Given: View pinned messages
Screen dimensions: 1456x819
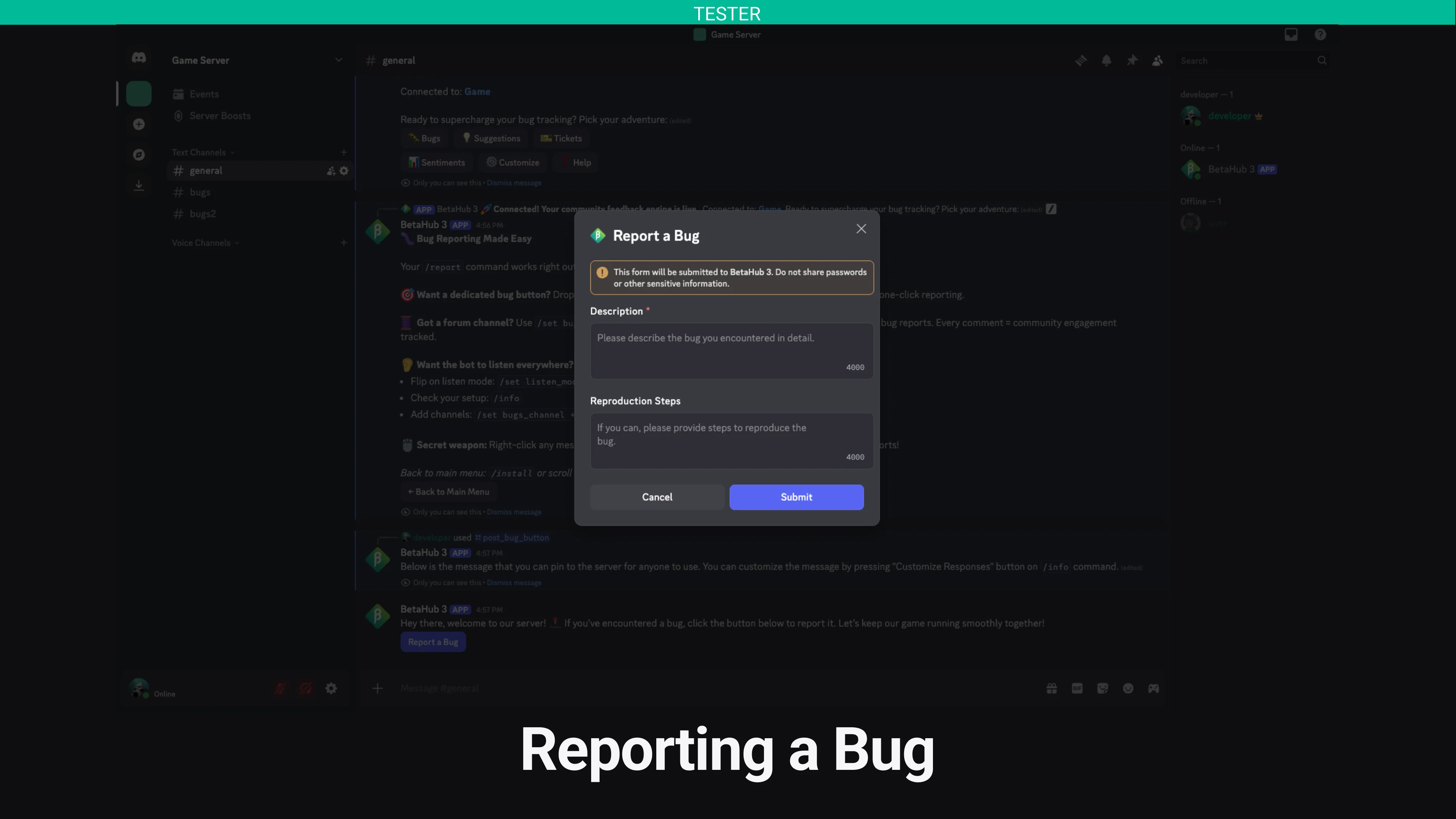Looking at the screenshot, I should [x=1132, y=60].
